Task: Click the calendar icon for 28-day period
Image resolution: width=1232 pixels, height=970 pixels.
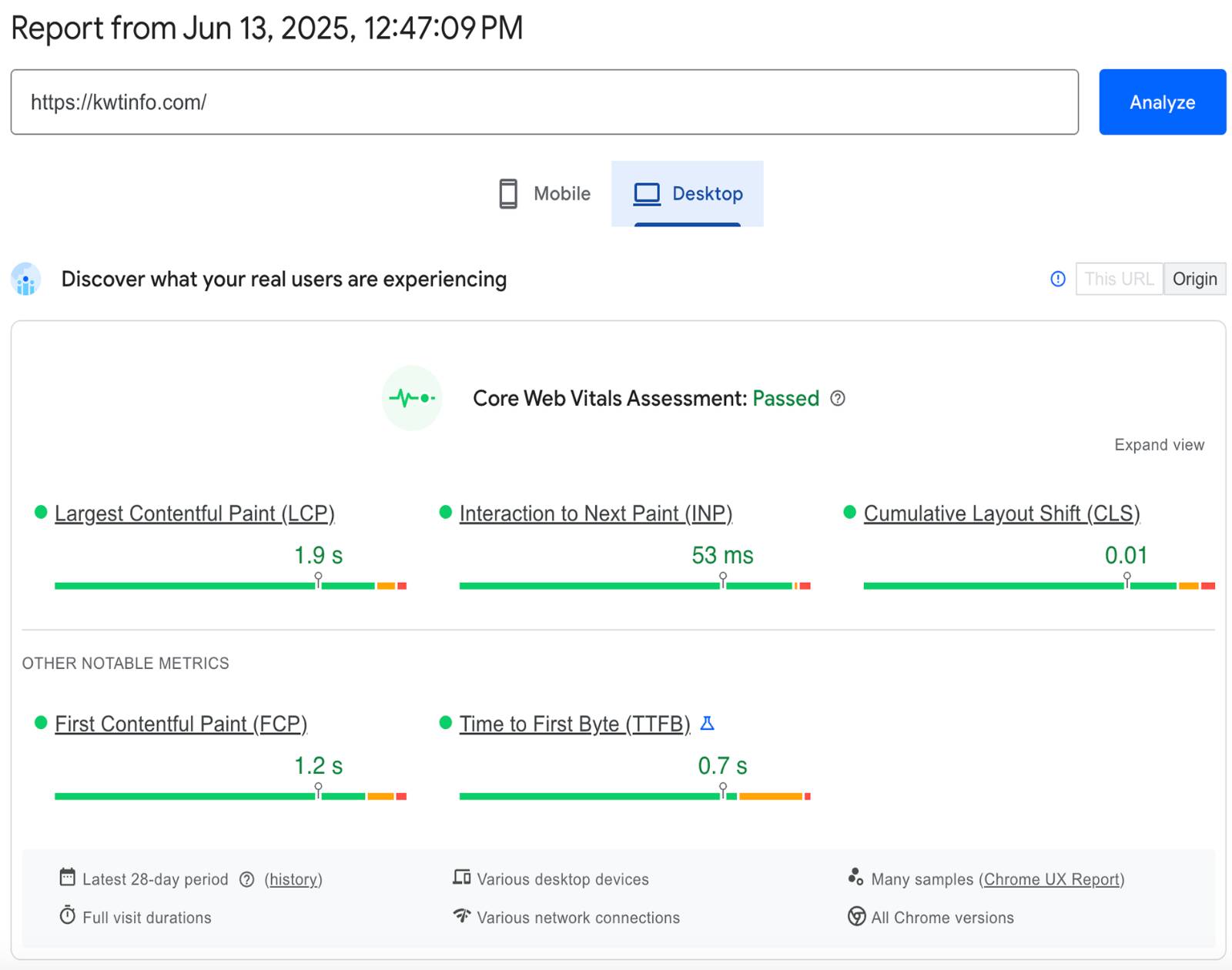Action: click(x=68, y=878)
